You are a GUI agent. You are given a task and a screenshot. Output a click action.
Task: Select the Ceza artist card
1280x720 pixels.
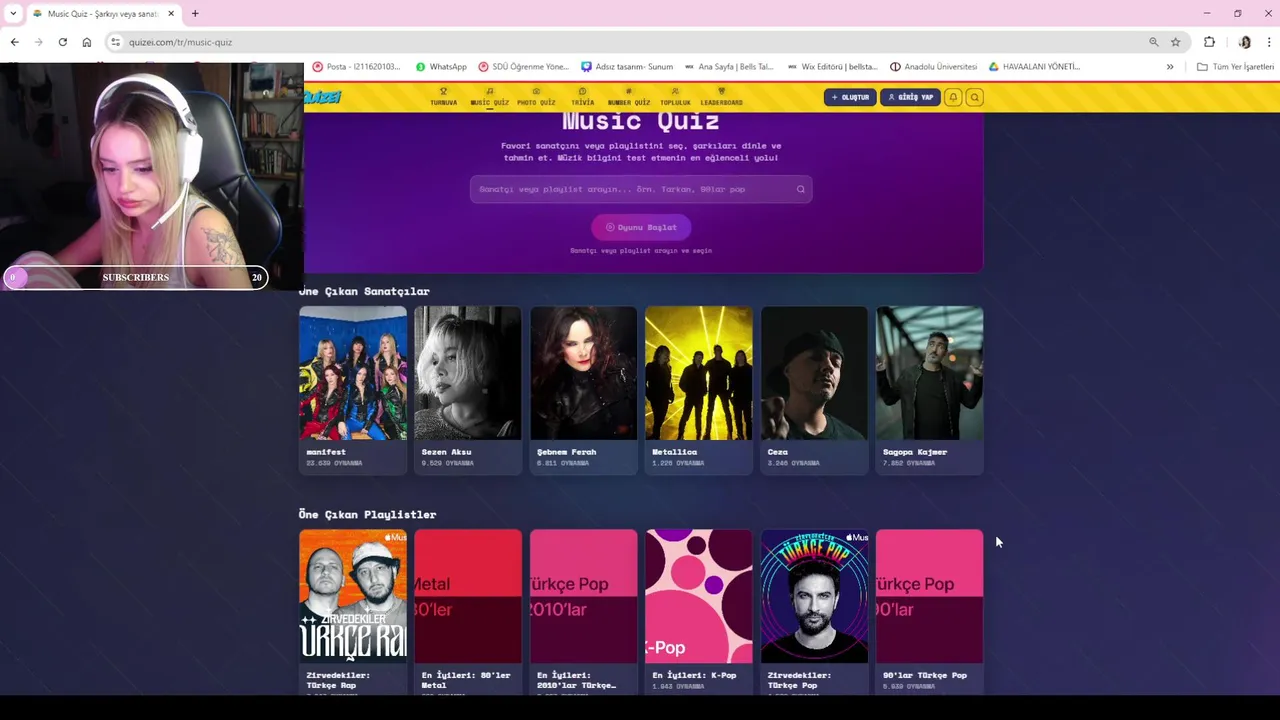pyautogui.click(x=814, y=390)
